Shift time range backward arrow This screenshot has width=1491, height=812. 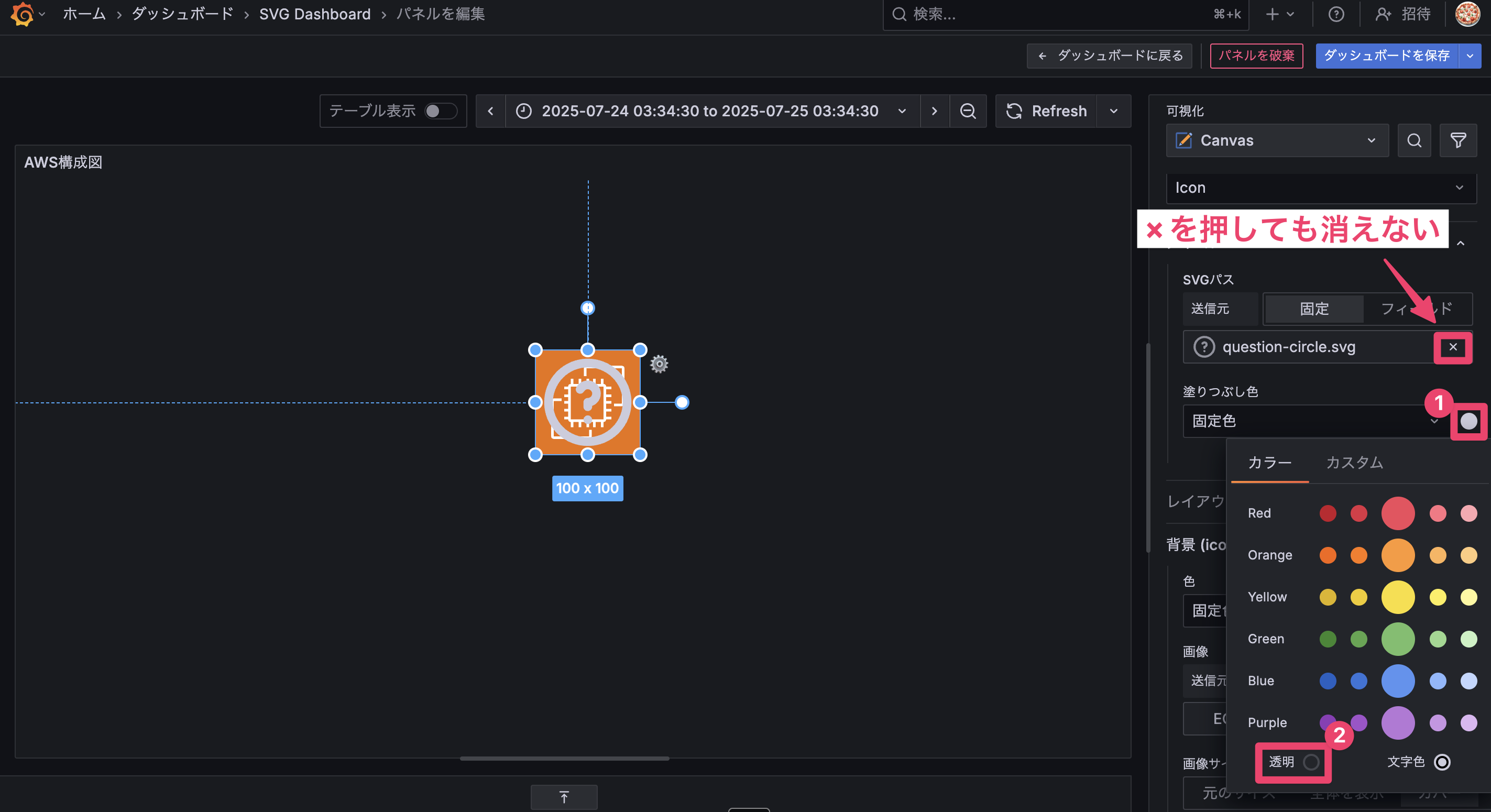pos(490,111)
